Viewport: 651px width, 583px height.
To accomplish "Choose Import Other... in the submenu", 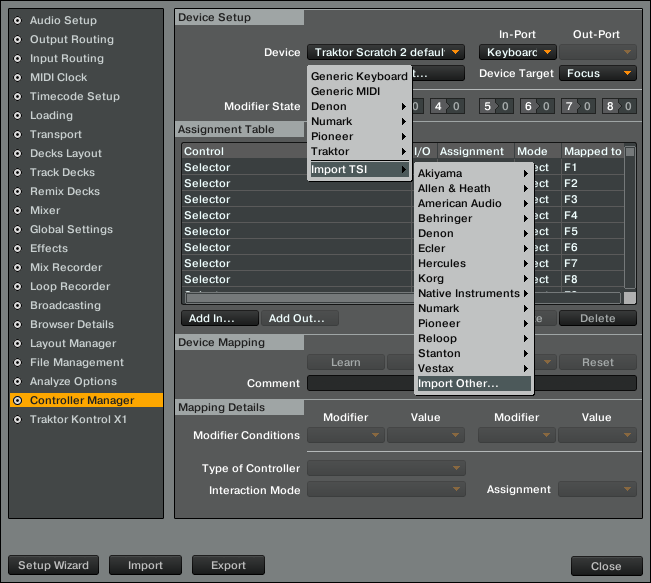I will [473, 384].
